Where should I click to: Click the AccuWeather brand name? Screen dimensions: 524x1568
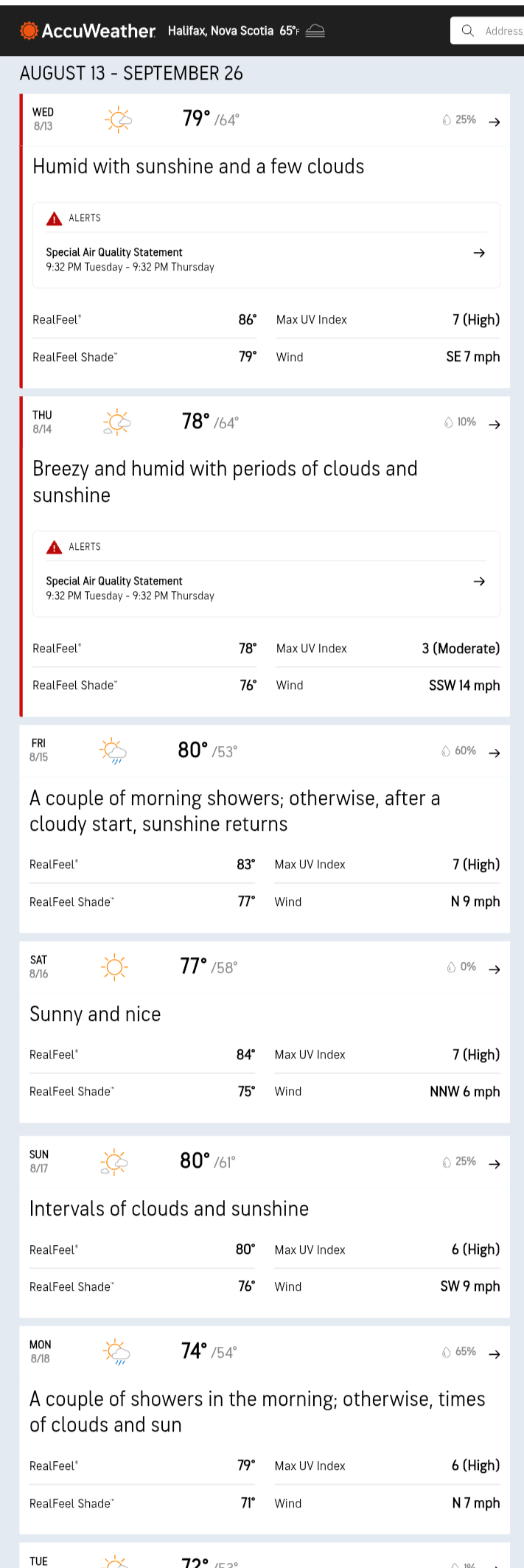click(98, 31)
